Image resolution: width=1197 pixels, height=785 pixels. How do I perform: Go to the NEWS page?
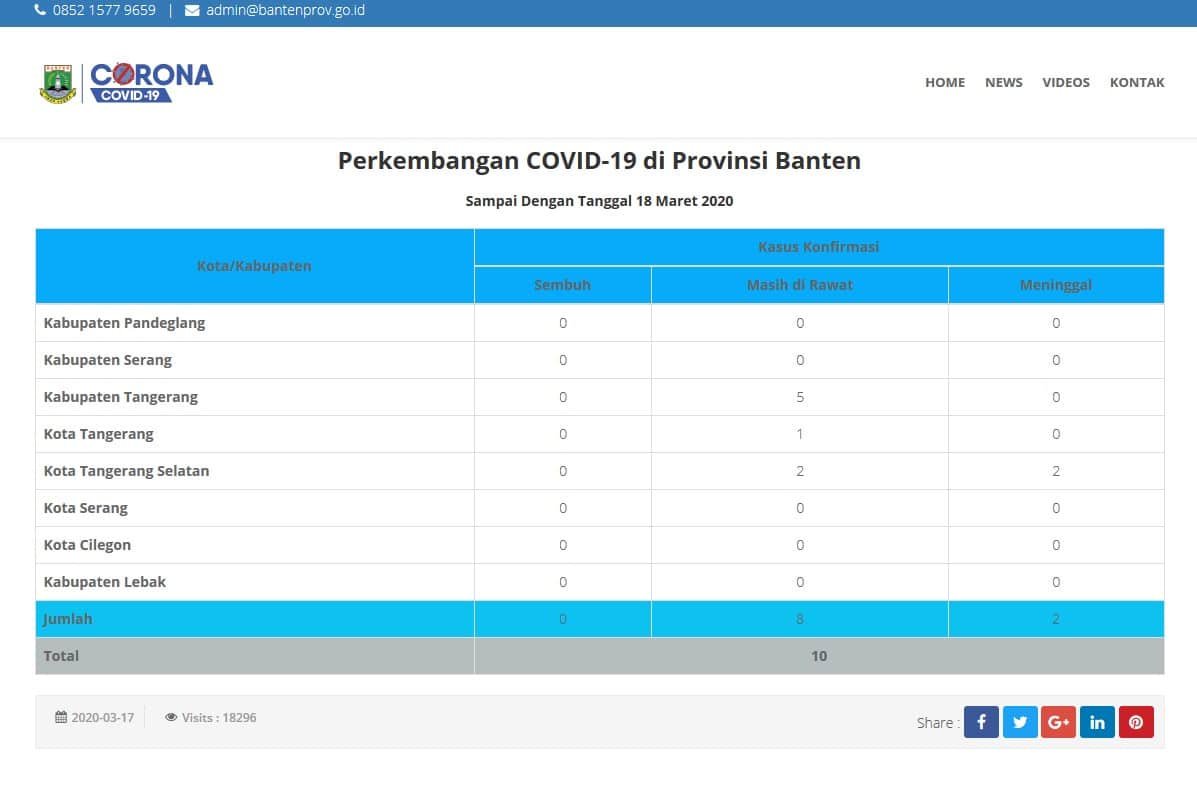[1003, 82]
